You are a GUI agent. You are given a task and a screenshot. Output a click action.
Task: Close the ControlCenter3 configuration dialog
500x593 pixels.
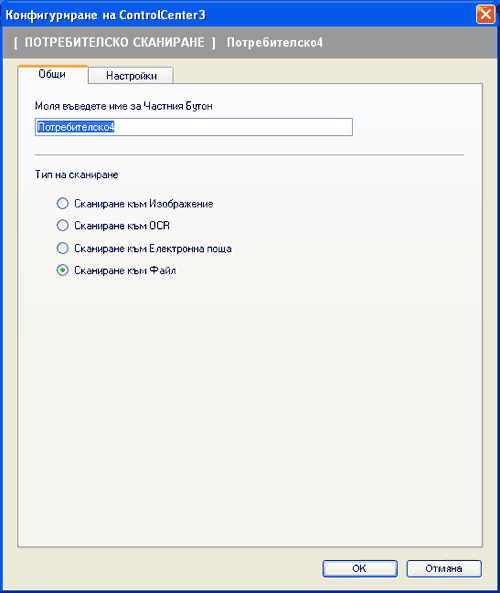click(x=486, y=15)
